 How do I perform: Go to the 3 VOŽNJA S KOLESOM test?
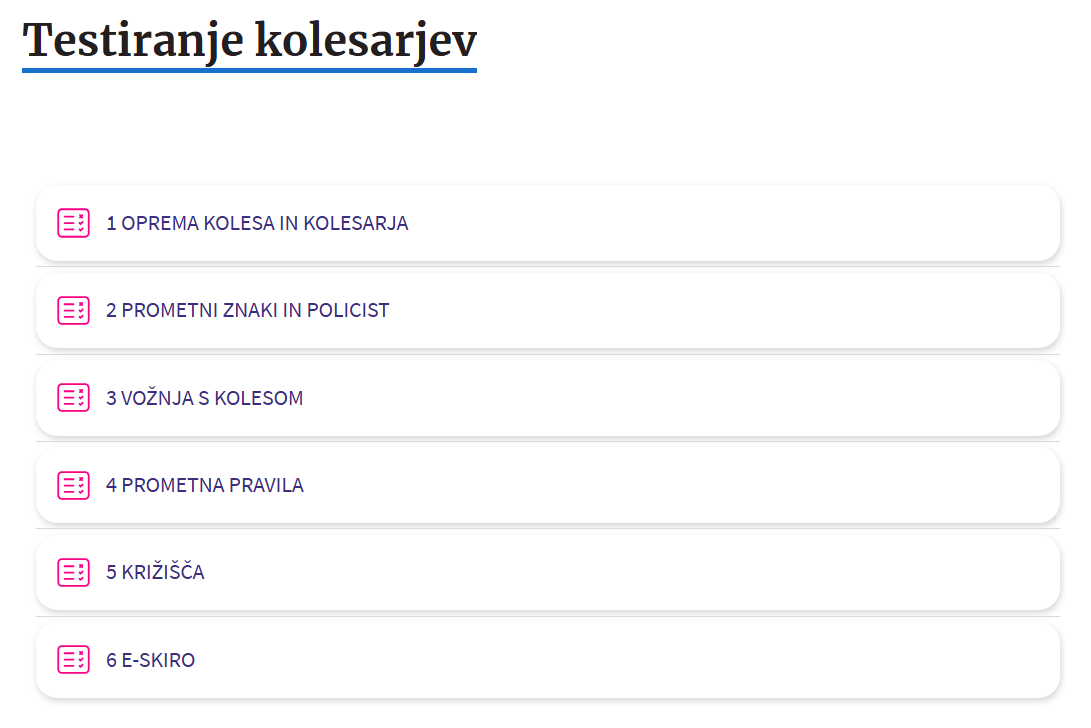pyautogui.click(x=204, y=398)
